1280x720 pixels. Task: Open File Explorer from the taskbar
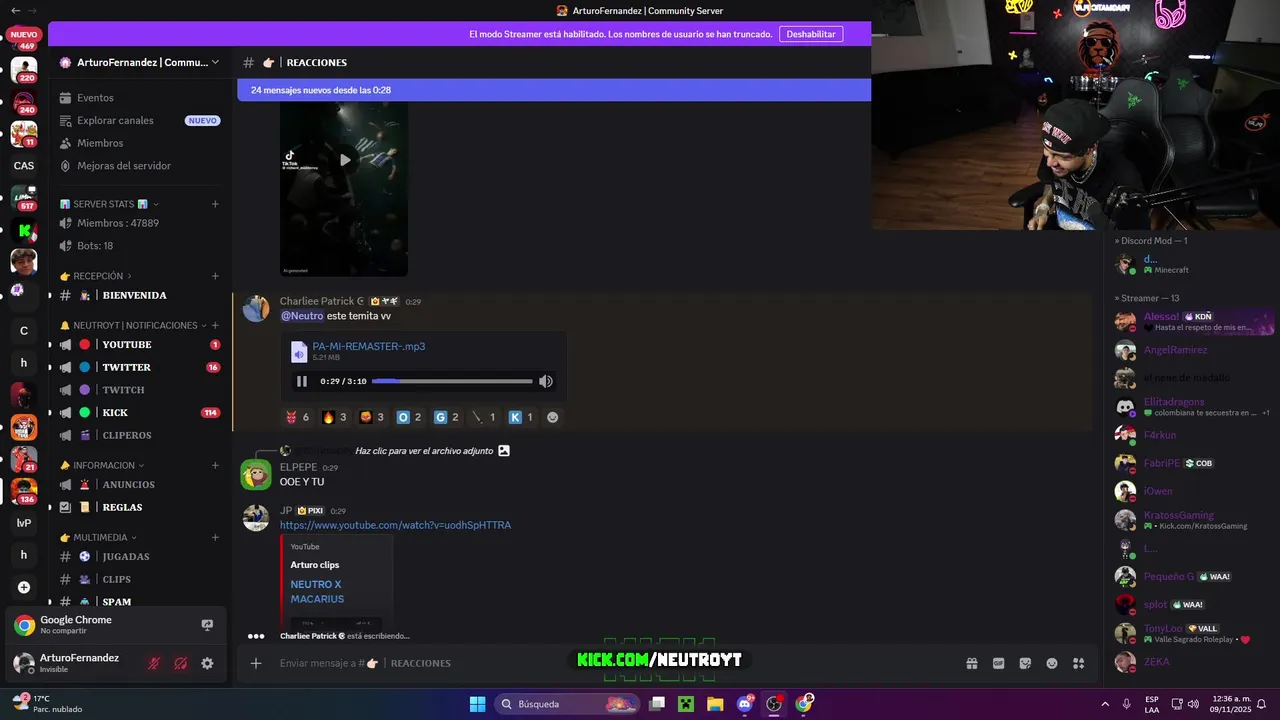(715, 704)
